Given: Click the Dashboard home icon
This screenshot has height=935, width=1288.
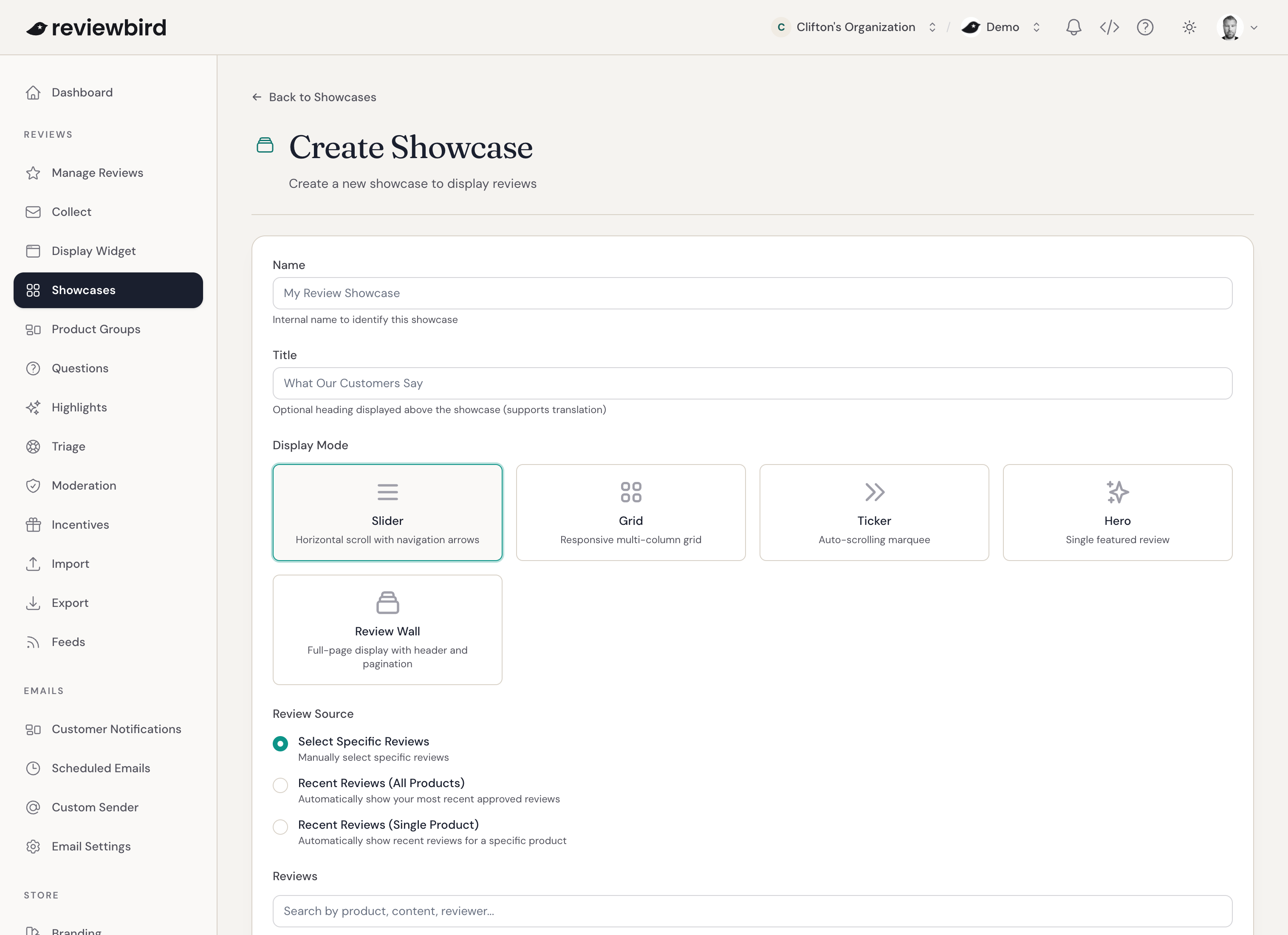Looking at the screenshot, I should tap(33, 93).
